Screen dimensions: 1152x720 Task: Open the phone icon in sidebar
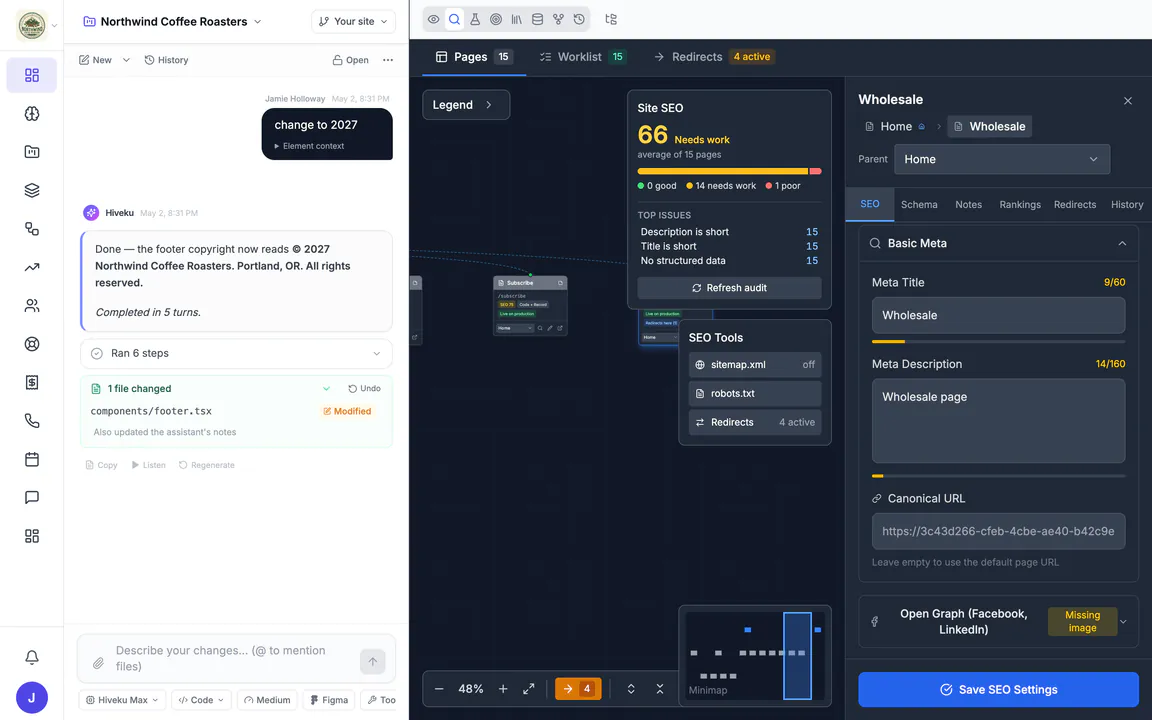(32, 421)
